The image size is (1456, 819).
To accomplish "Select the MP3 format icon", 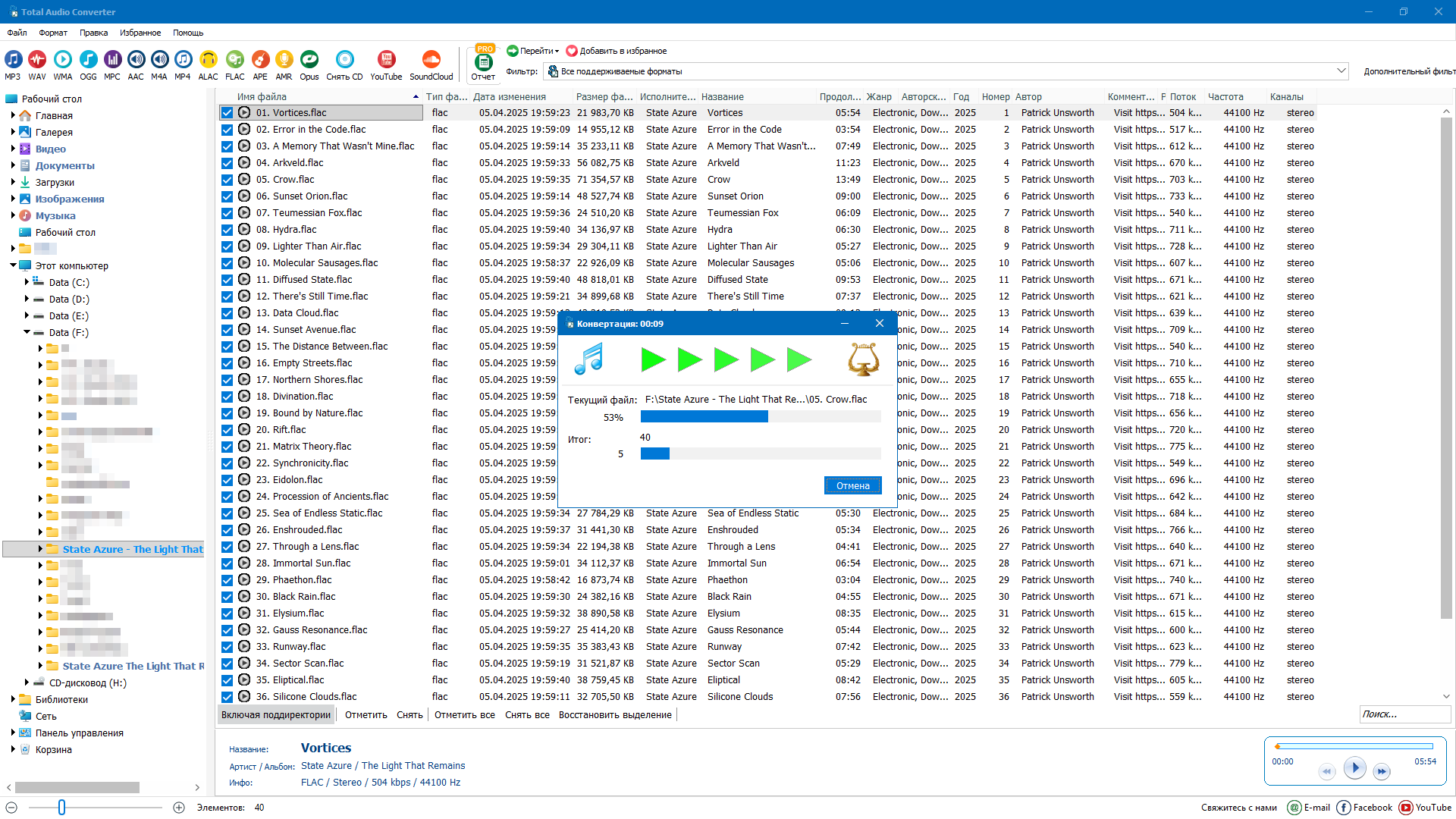I will pos(13,60).
